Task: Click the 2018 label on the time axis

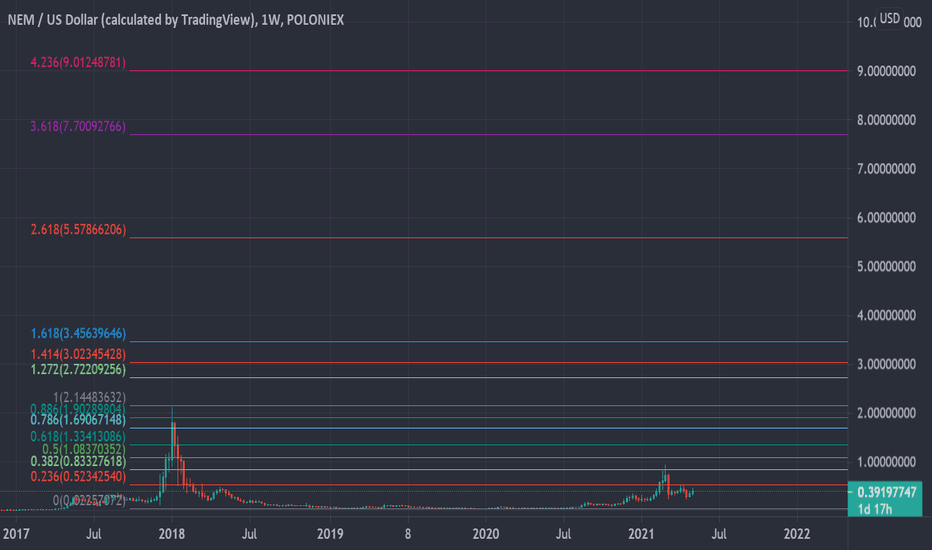Action: click(x=172, y=533)
